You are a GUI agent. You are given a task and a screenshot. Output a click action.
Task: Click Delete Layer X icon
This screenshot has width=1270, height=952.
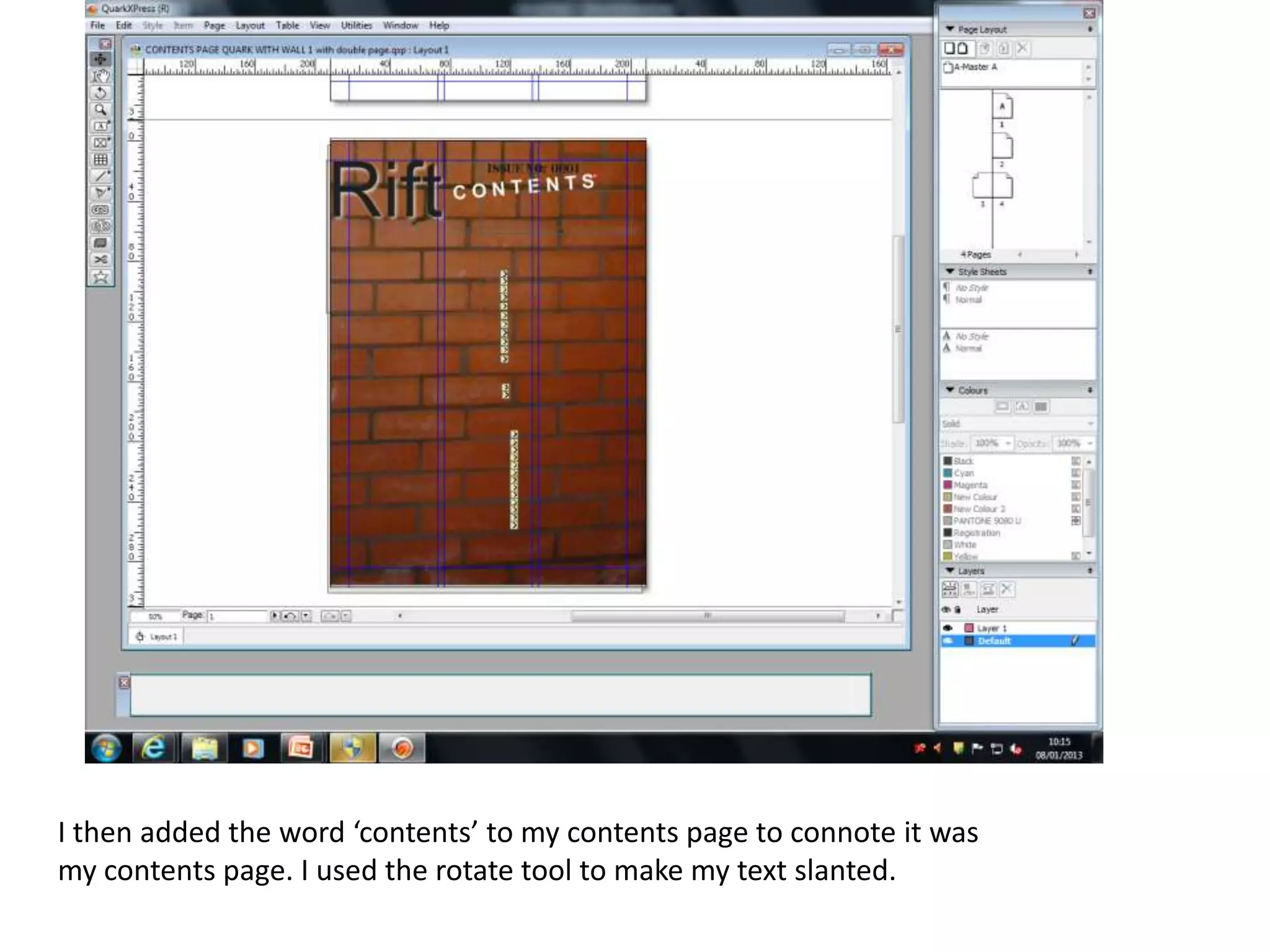[1007, 589]
